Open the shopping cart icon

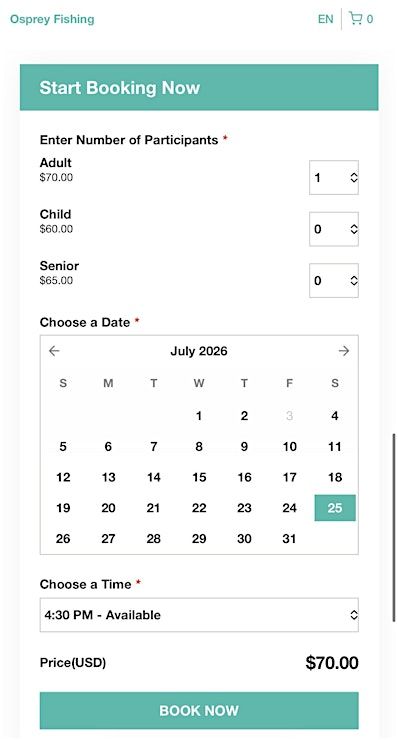click(355, 19)
